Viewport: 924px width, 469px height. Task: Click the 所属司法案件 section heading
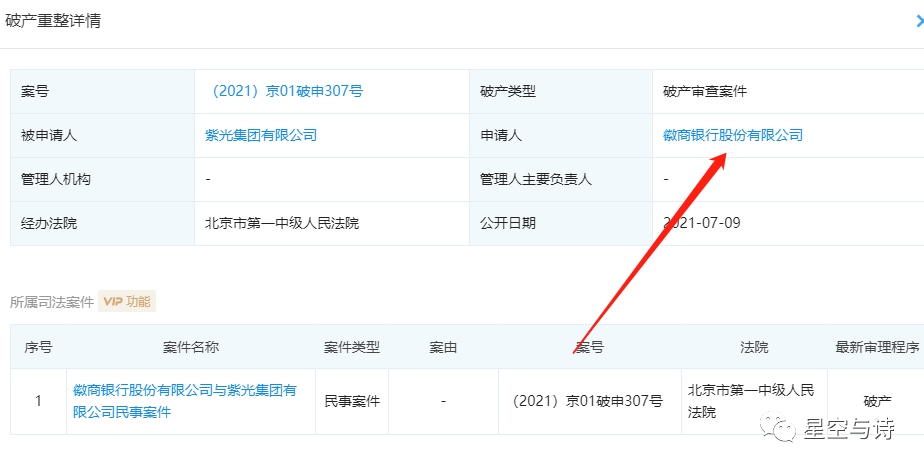coord(52,302)
